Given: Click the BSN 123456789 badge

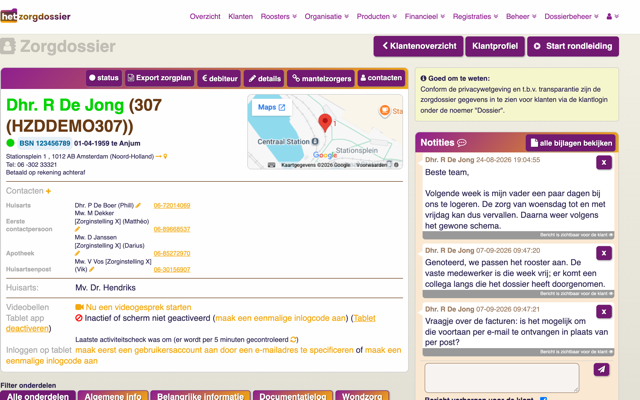Looking at the screenshot, I should pos(44,143).
